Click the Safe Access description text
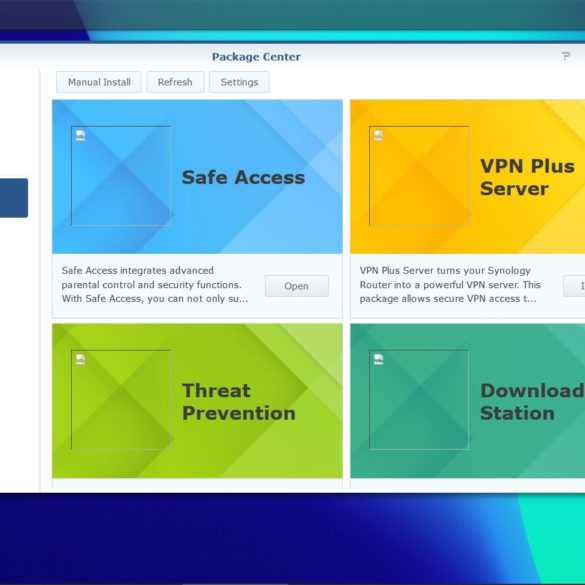 (x=154, y=285)
